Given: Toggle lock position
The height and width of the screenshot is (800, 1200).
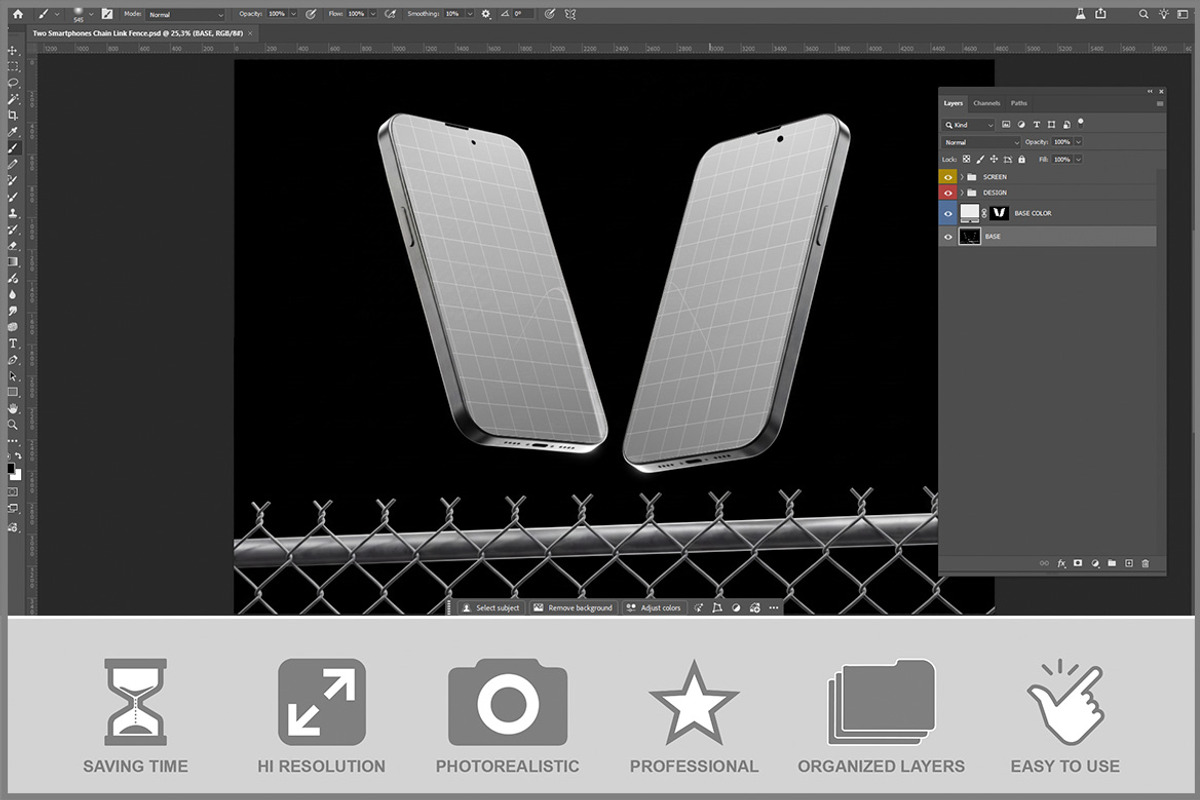Looking at the screenshot, I should (x=994, y=159).
